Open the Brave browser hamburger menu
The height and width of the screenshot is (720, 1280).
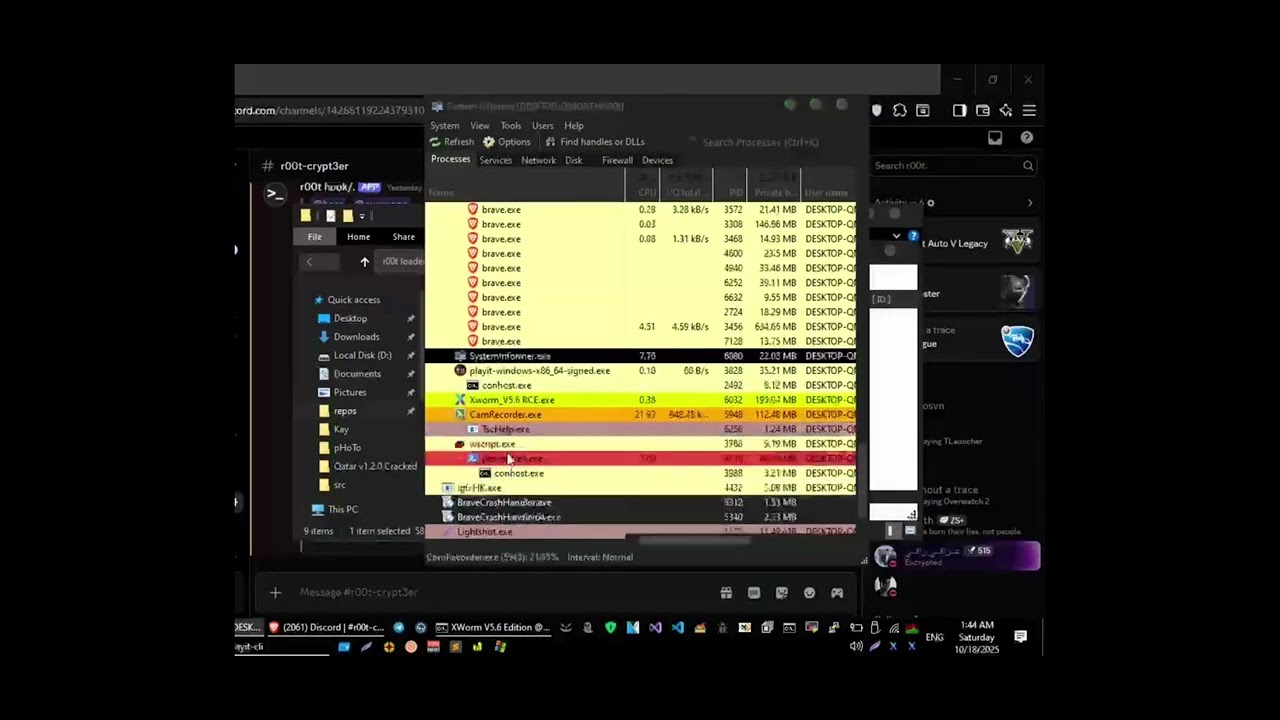click(1029, 111)
